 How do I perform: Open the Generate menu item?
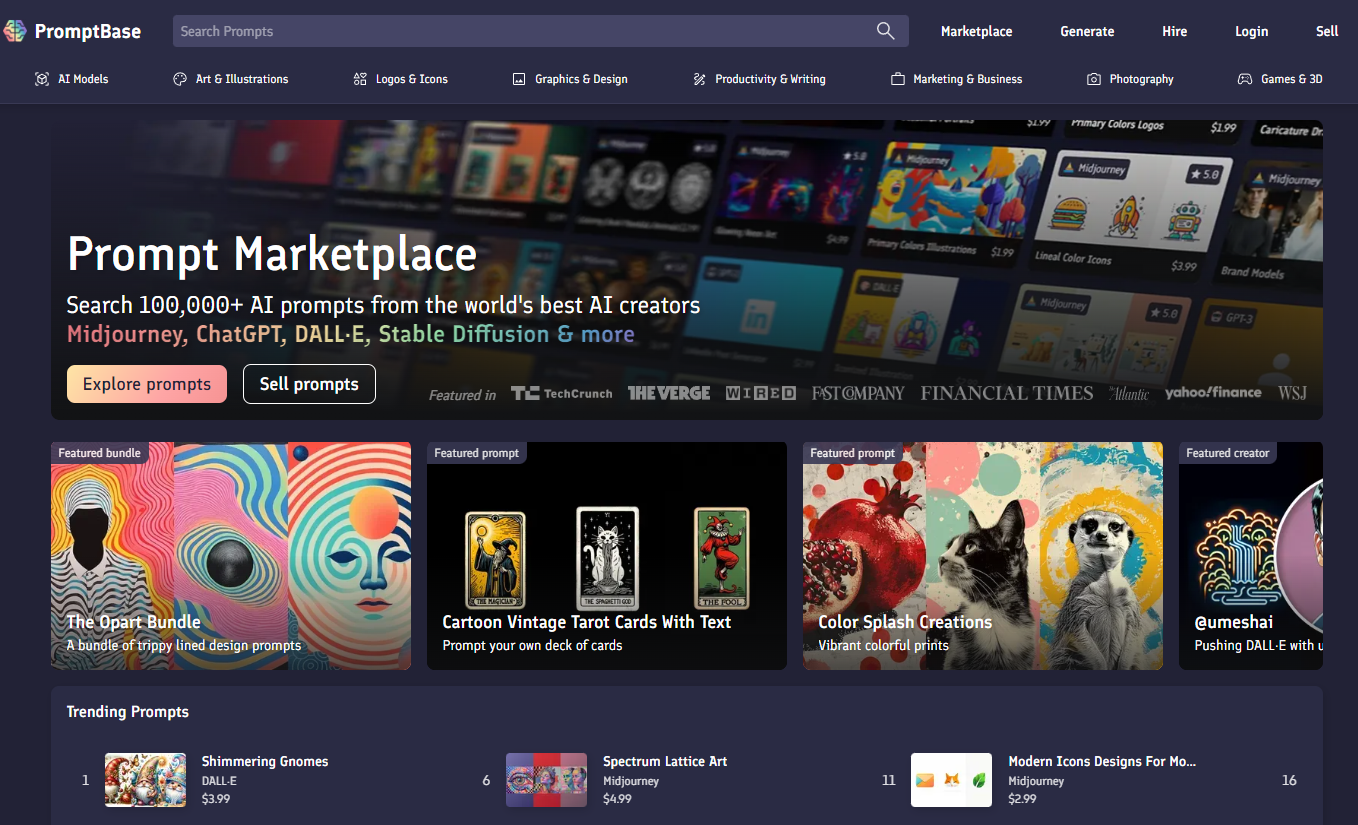point(1087,31)
